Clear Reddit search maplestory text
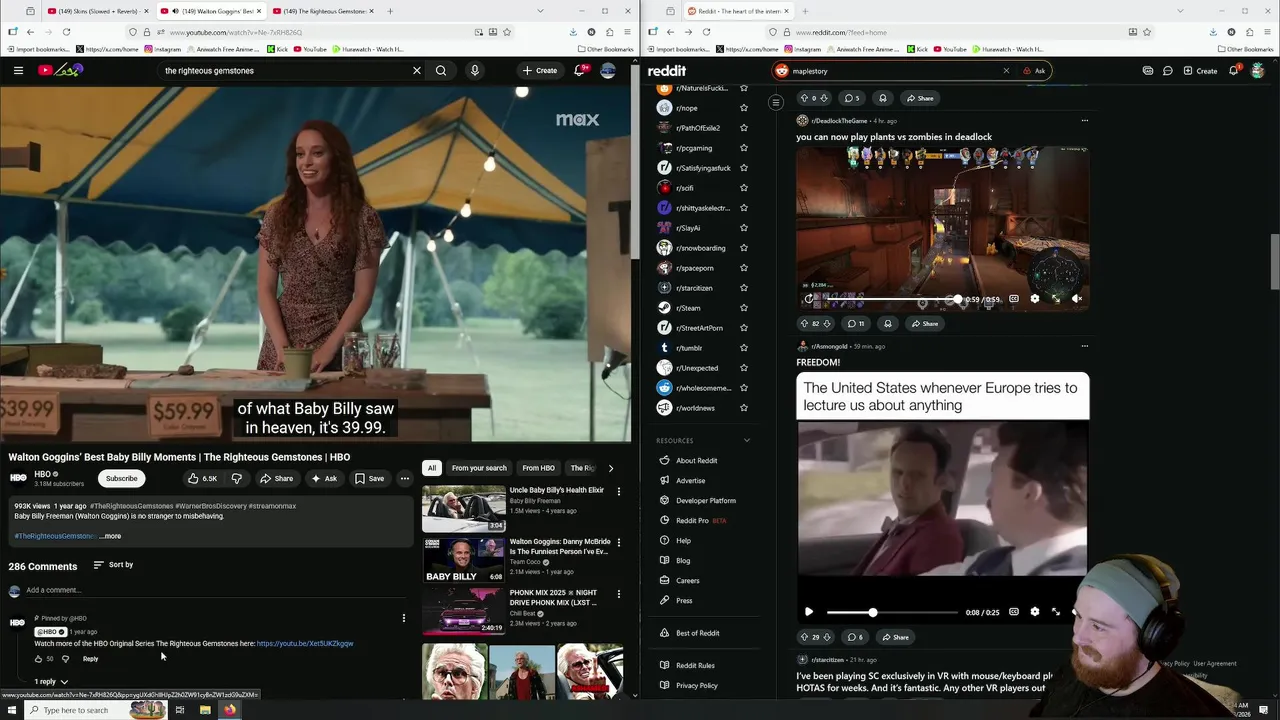This screenshot has width=1280, height=720. tap(1006, 71)
